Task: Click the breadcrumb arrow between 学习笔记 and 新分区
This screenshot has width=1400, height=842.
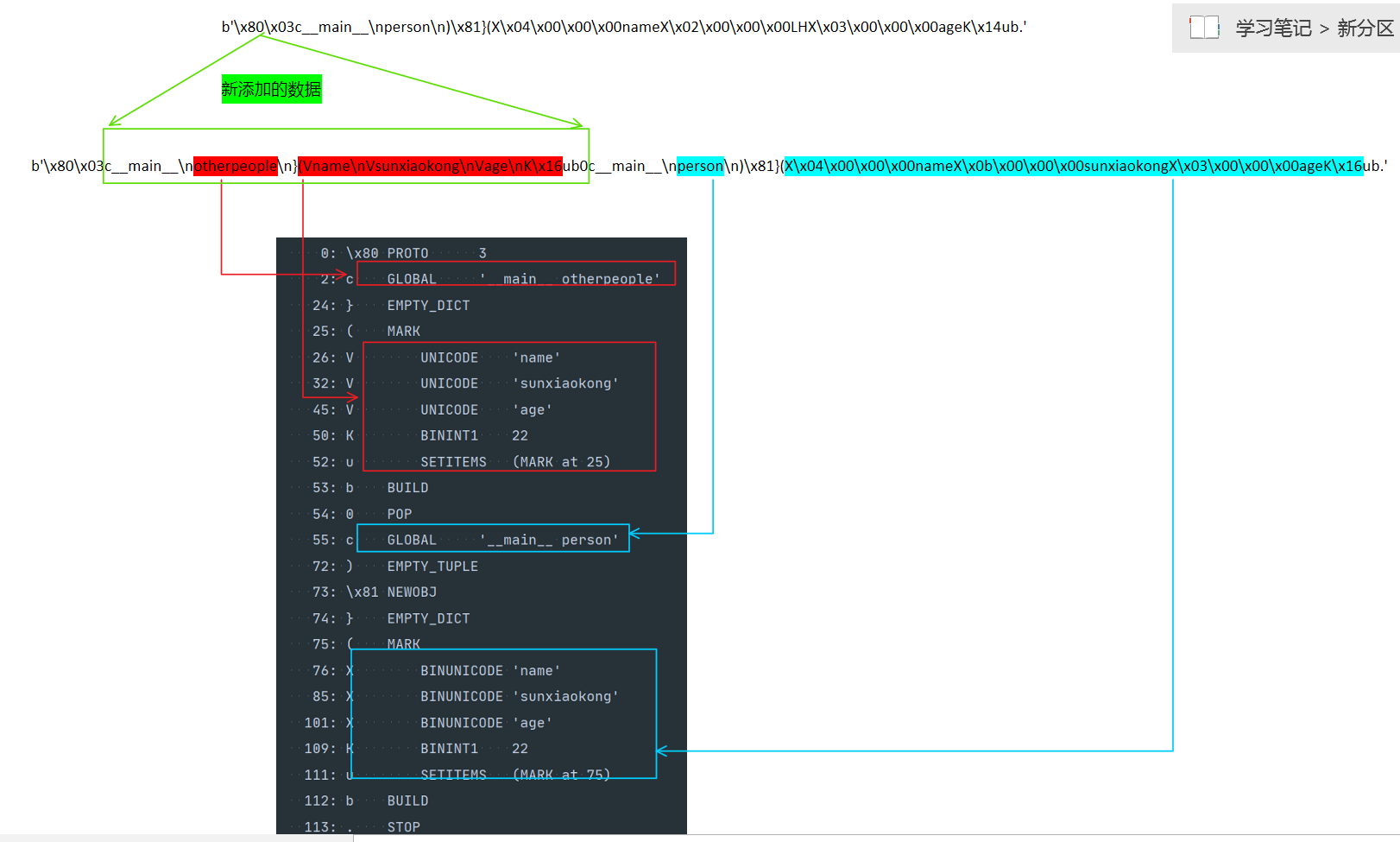Action: click(x=1324, y=29)
